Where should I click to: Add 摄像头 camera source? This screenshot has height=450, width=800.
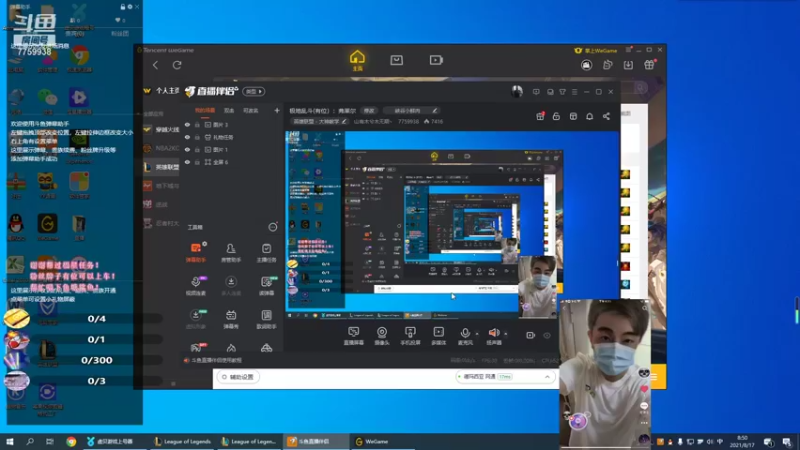pos(382,336)
